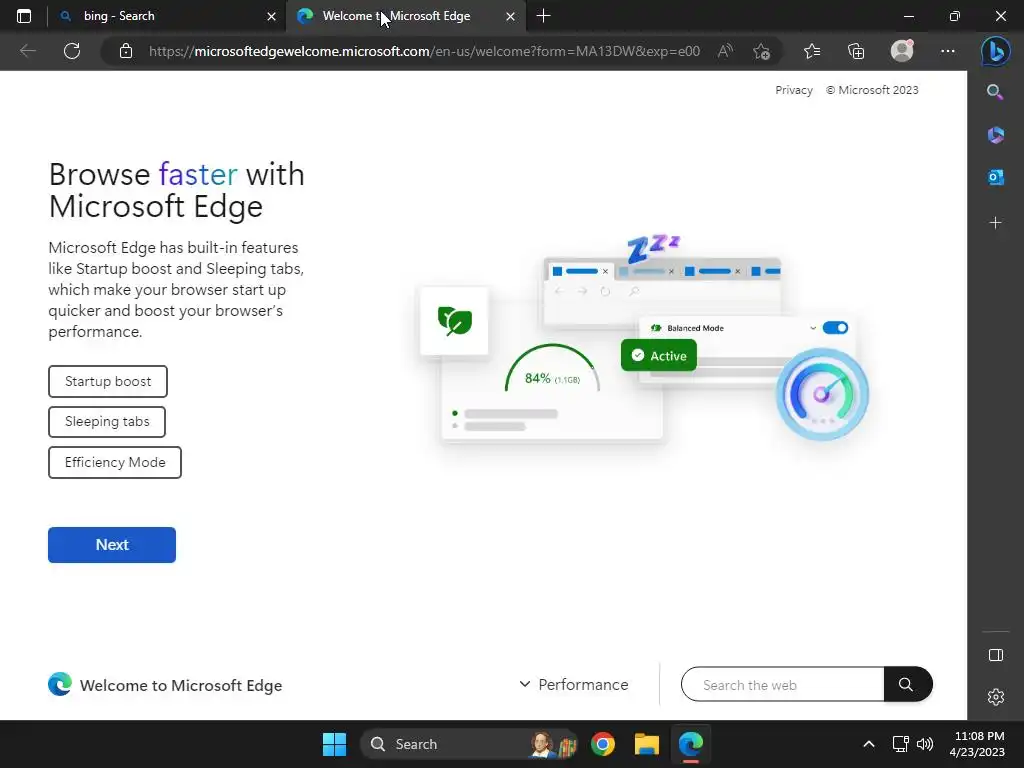Close the Welcome to Microsoft Edge tab
Viewport: 1024px width, 768px height.
coord(511,16)
